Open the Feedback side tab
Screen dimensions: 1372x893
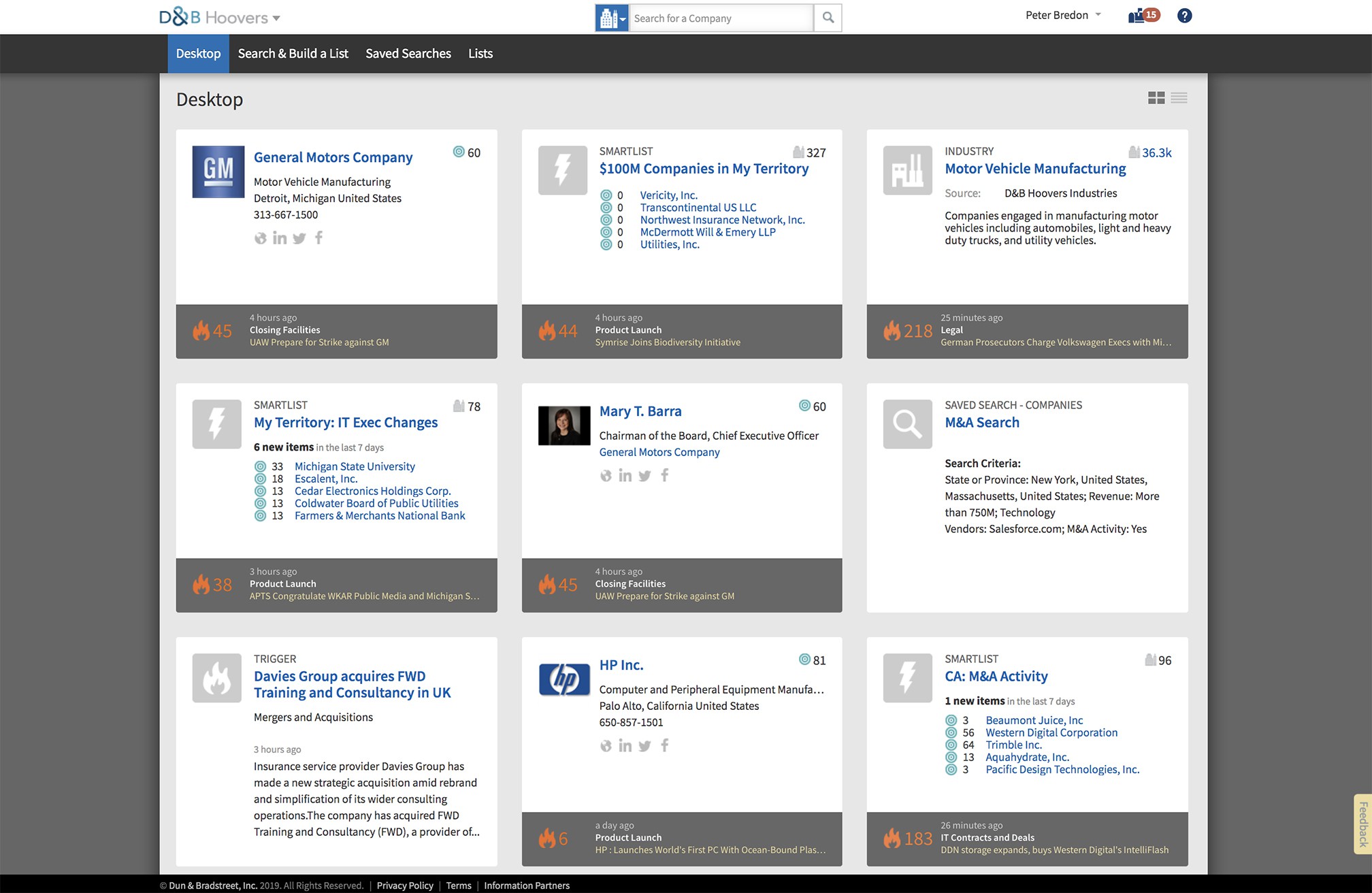pos(1362,824)
